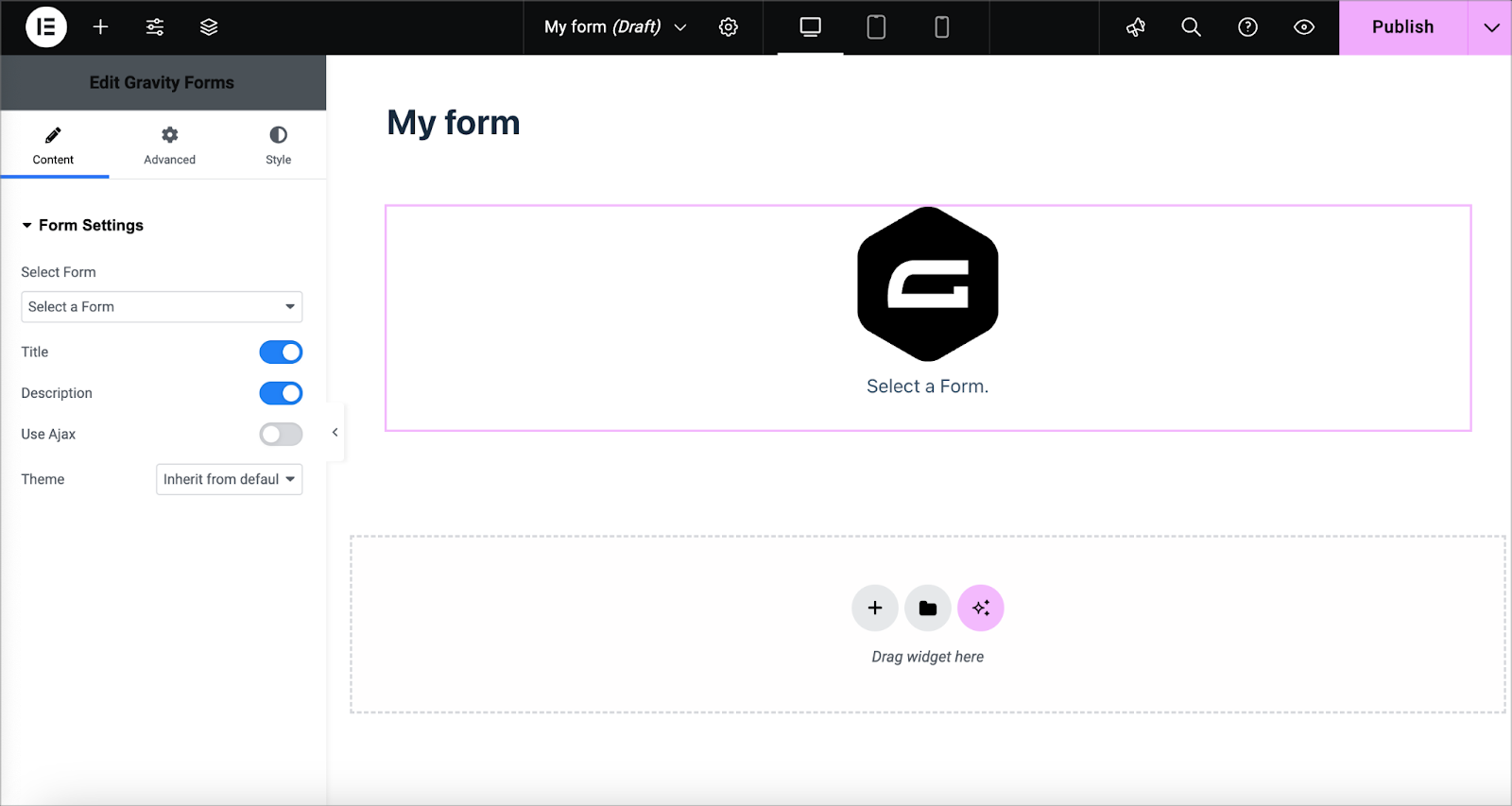This screenshot has width=1512, height=806.
Task: Turn off the Description toggle
Action: [x=281, y=393]
